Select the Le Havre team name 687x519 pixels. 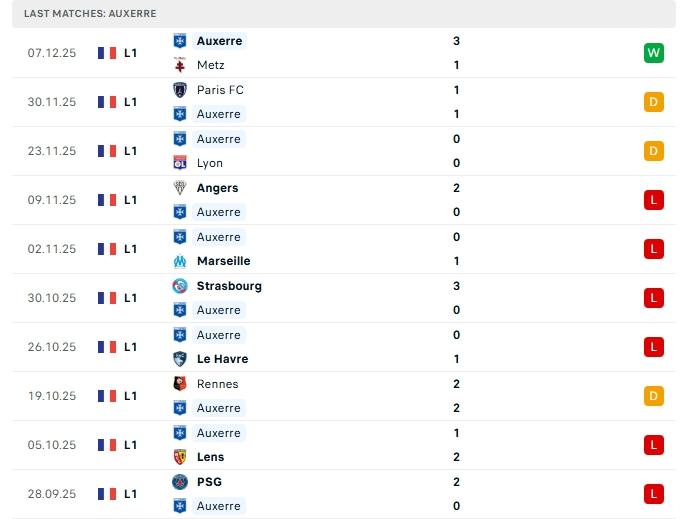222,359
